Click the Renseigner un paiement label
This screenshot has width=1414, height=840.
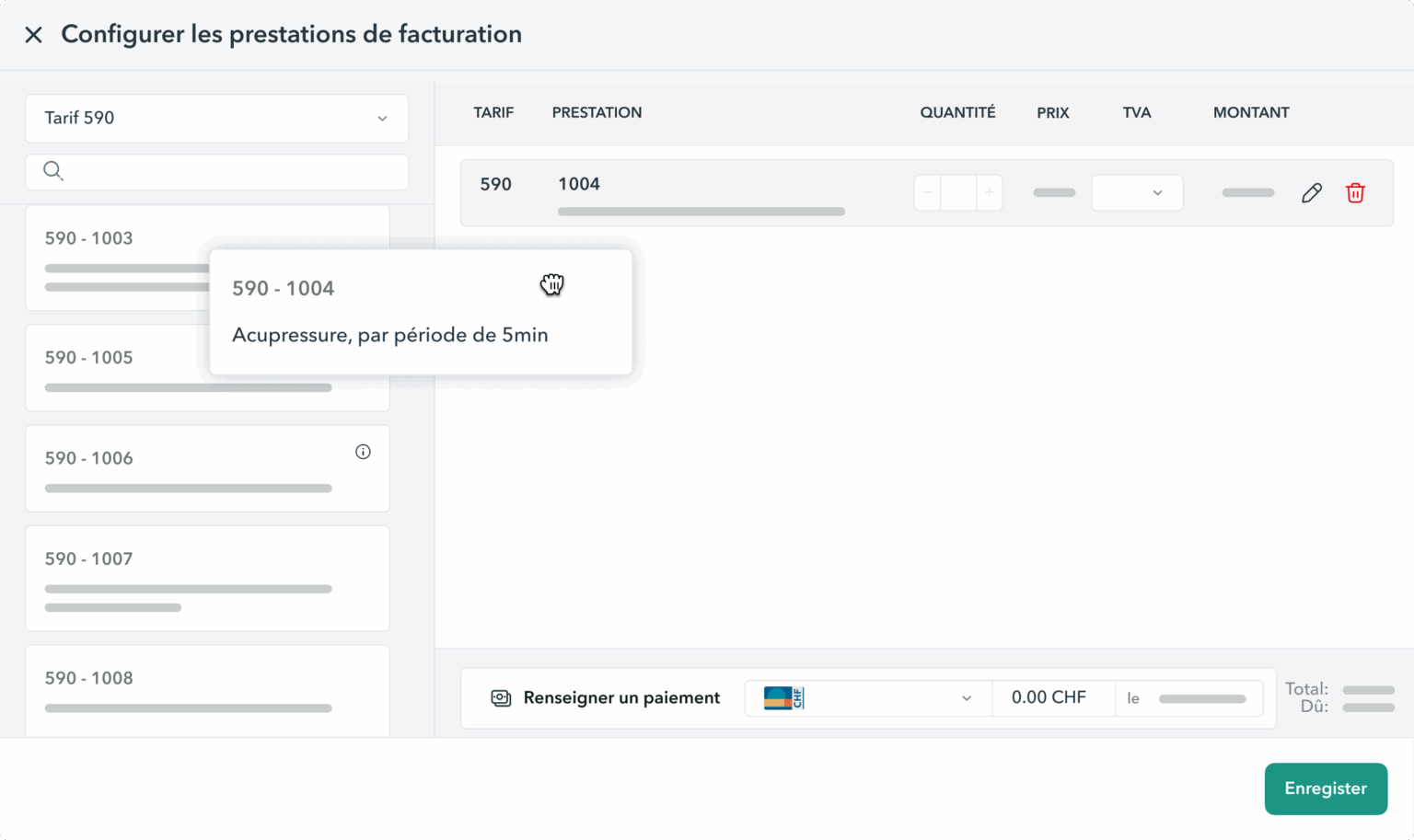[x=621, y=698]
